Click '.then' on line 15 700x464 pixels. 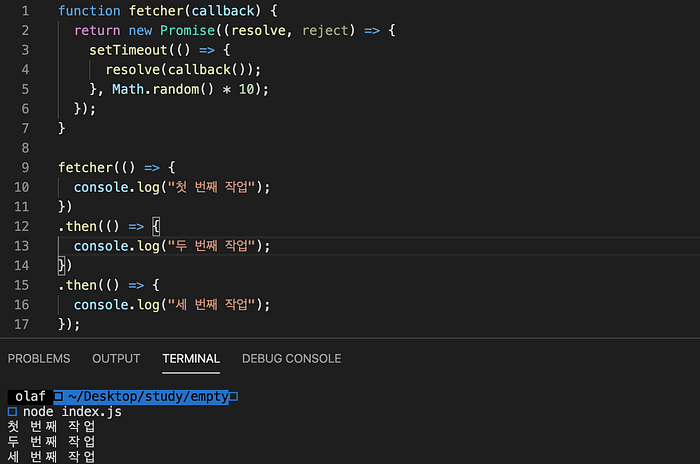click(78, 285)
